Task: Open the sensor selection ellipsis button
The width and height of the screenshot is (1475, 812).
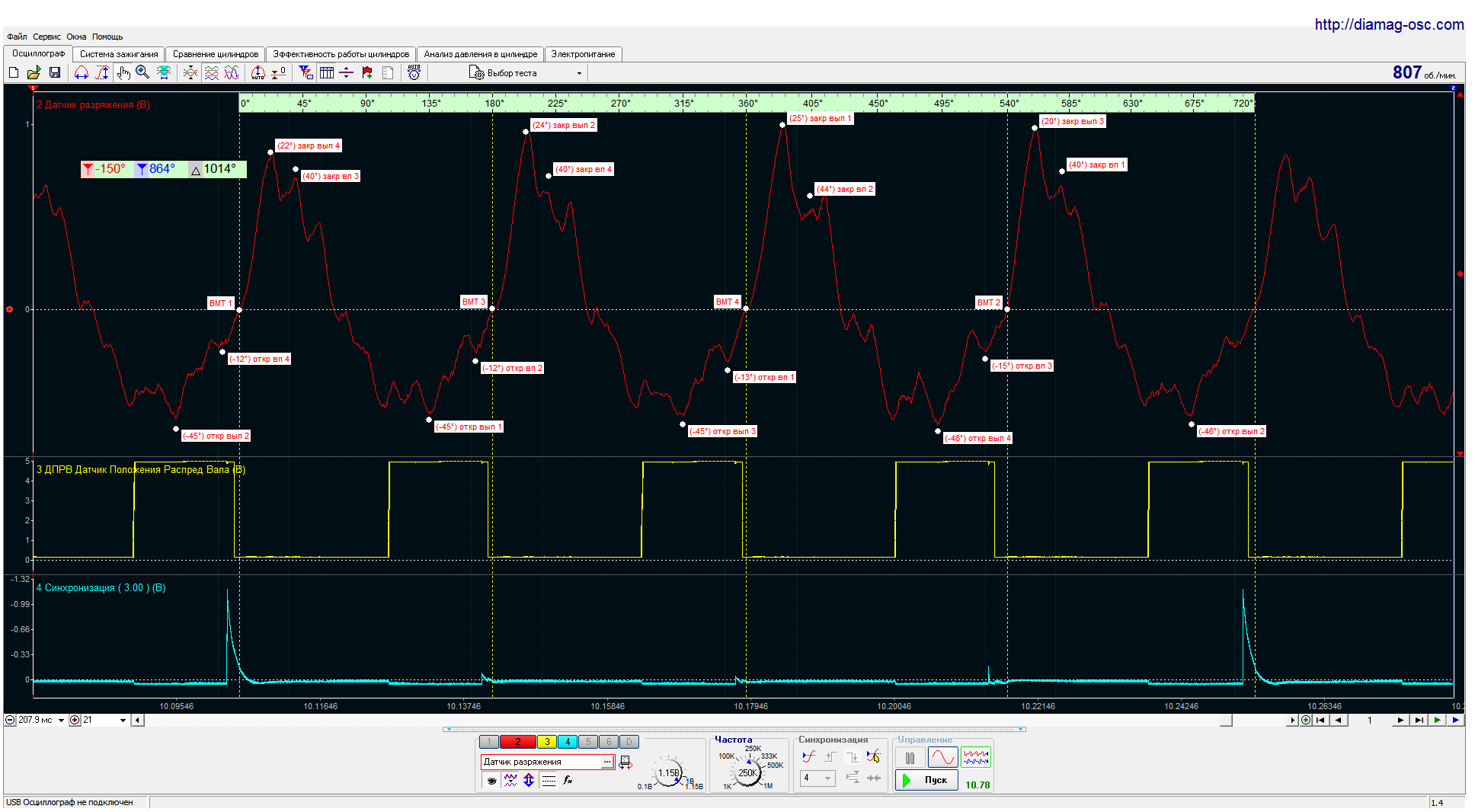Action: click(x=607, y=762)
